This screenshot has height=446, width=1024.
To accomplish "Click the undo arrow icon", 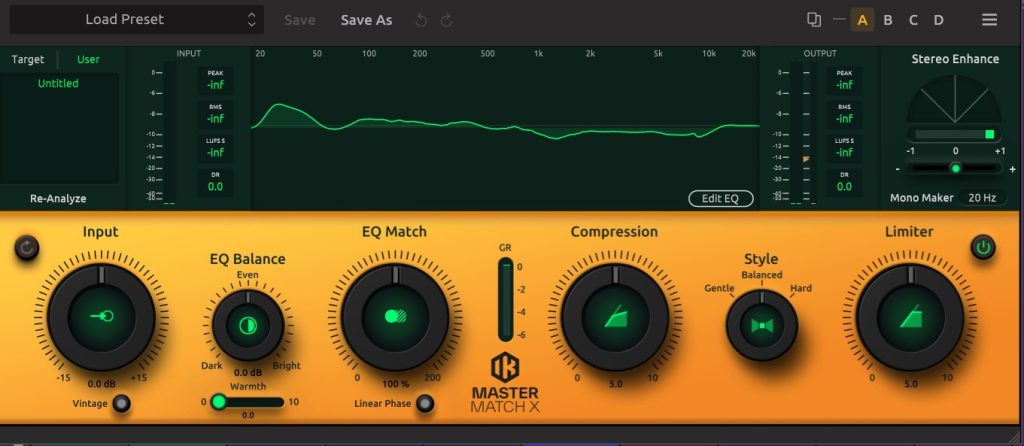I will tap(421, 20).
